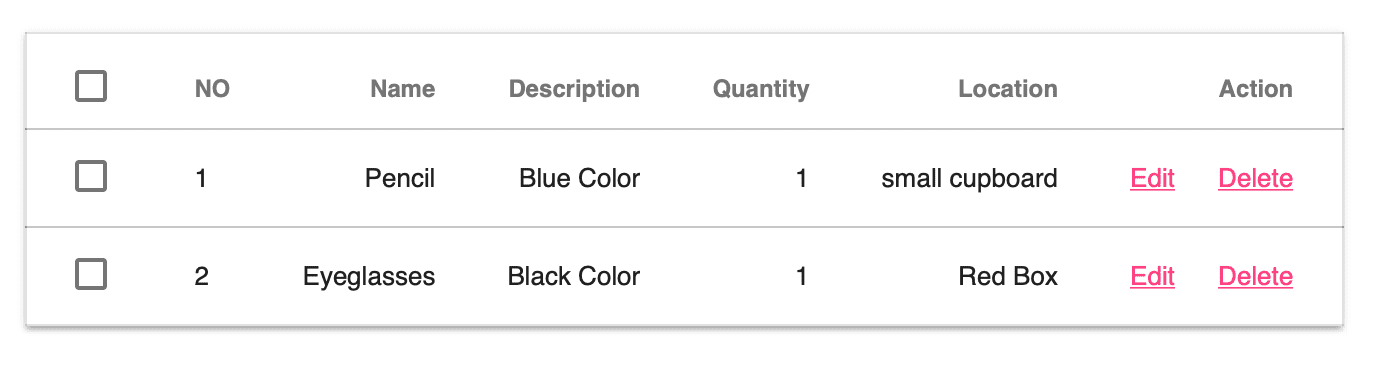The height and width of the screenshot is (374, 1374).
Task: Tick the Eyeglasses row checkbox
Action: pyautogui.click(x=91, y=274)
